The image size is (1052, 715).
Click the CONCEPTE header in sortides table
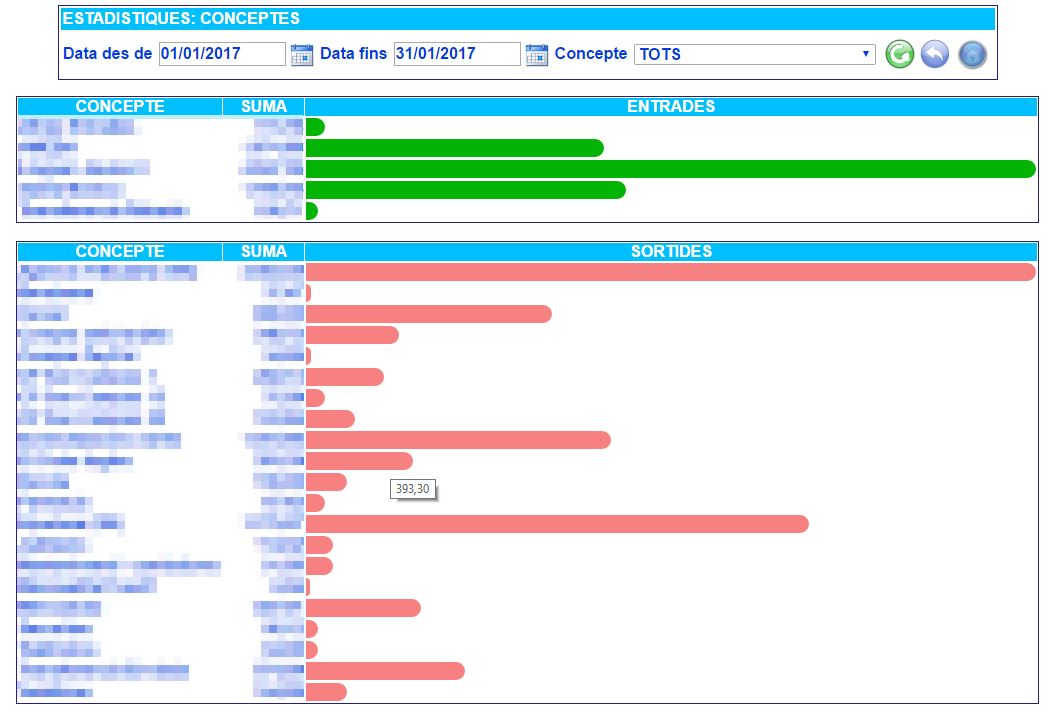pos(120,252)
